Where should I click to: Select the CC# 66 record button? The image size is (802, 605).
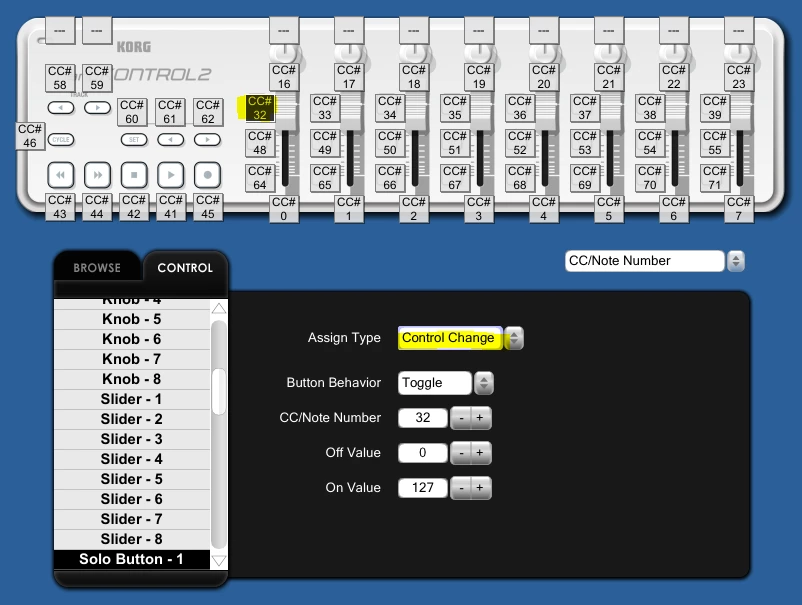coord(390,177)
